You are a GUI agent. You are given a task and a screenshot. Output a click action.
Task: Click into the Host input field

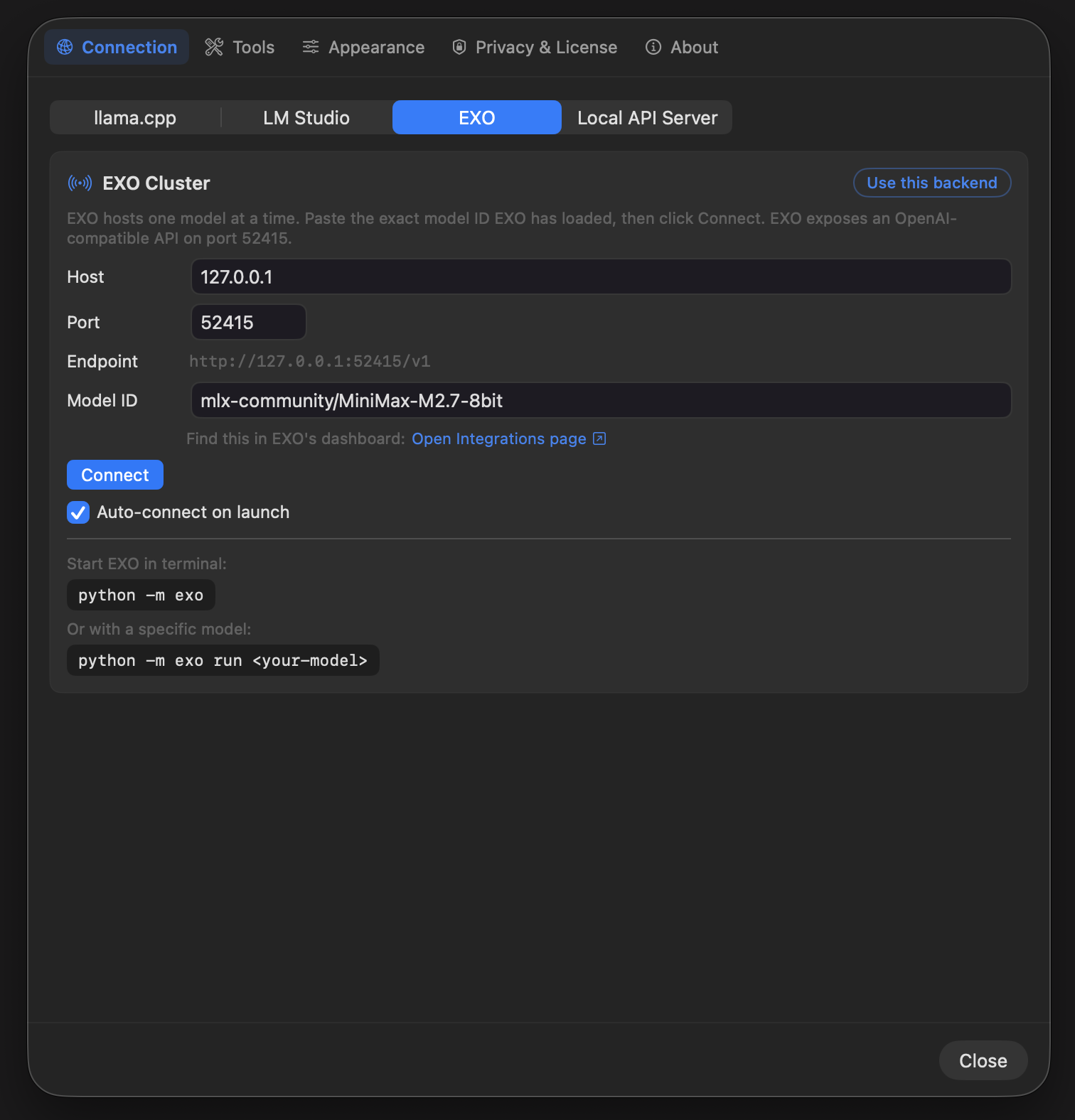(x=601, y=276)
